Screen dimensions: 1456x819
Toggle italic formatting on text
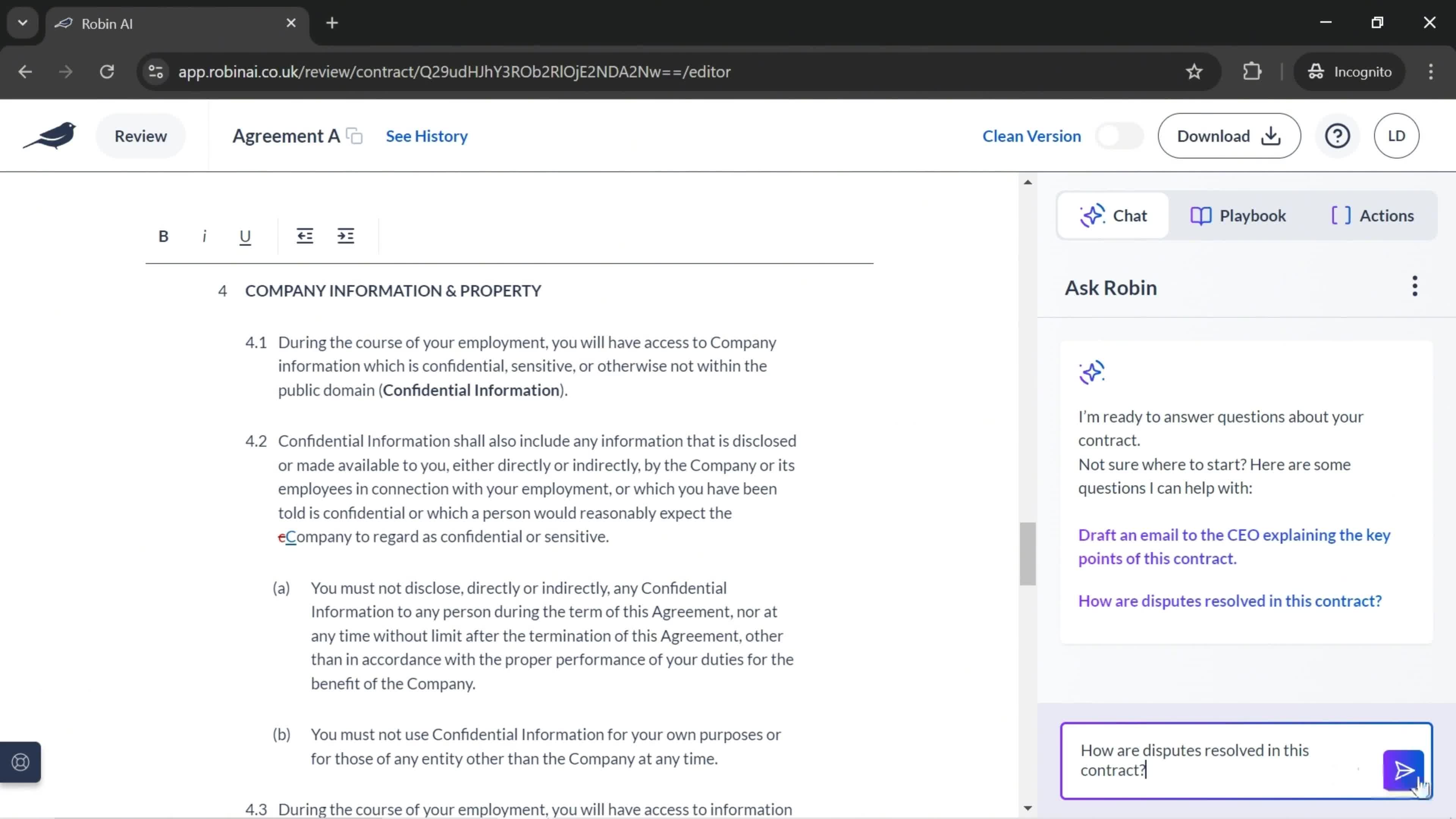point(204,235)
